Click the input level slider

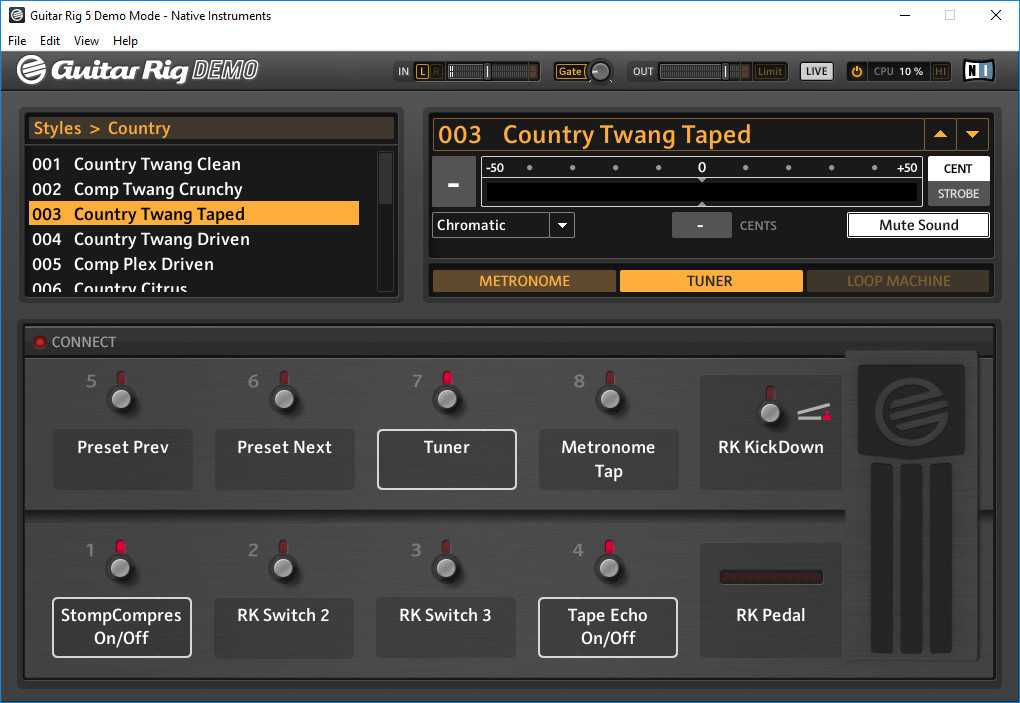point(492,71)
